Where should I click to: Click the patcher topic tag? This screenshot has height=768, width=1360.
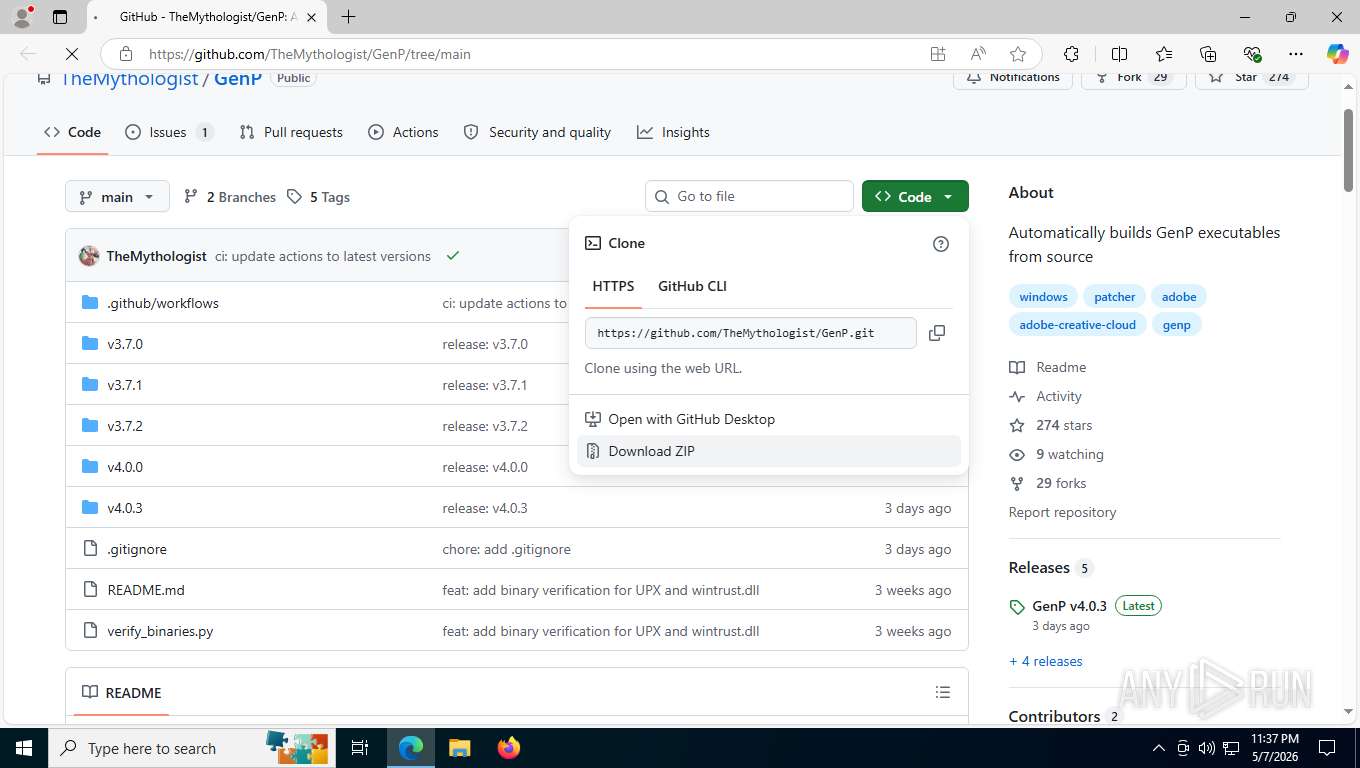tap(1114, 297)
